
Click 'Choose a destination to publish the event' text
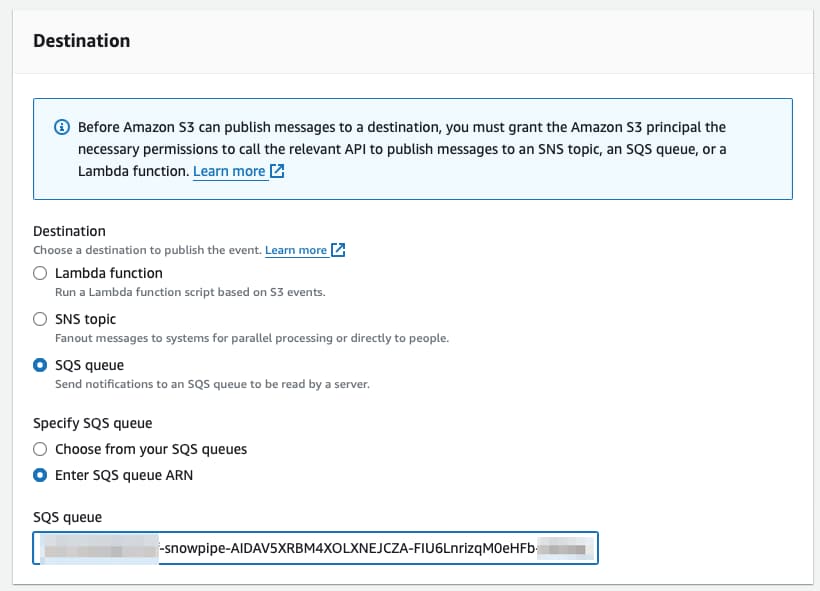147,250
